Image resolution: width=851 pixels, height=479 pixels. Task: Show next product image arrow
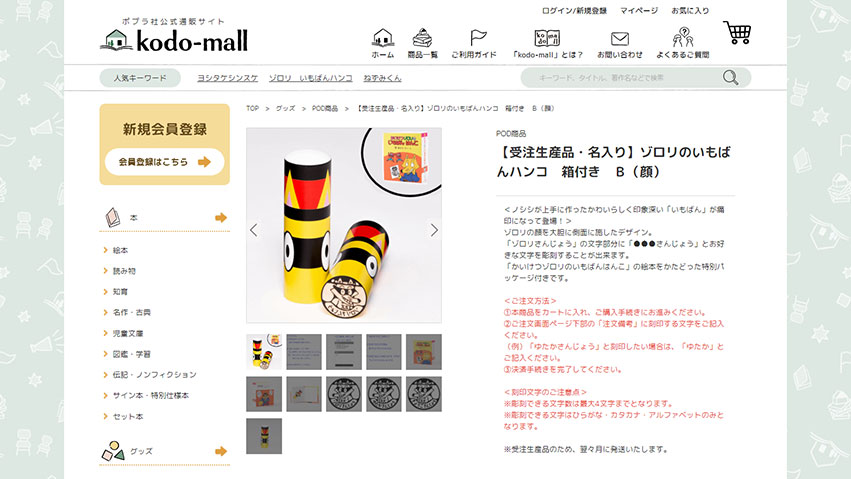click(x=434, y=230)
